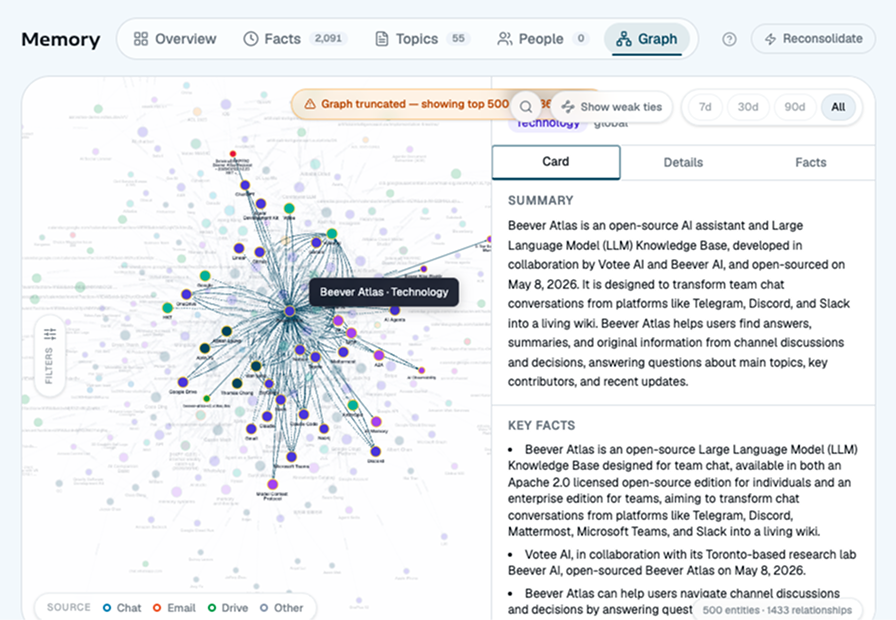Select the OneDrive graph node
Image resolution: width=896 pixels, height=620 pixels.
186,294
